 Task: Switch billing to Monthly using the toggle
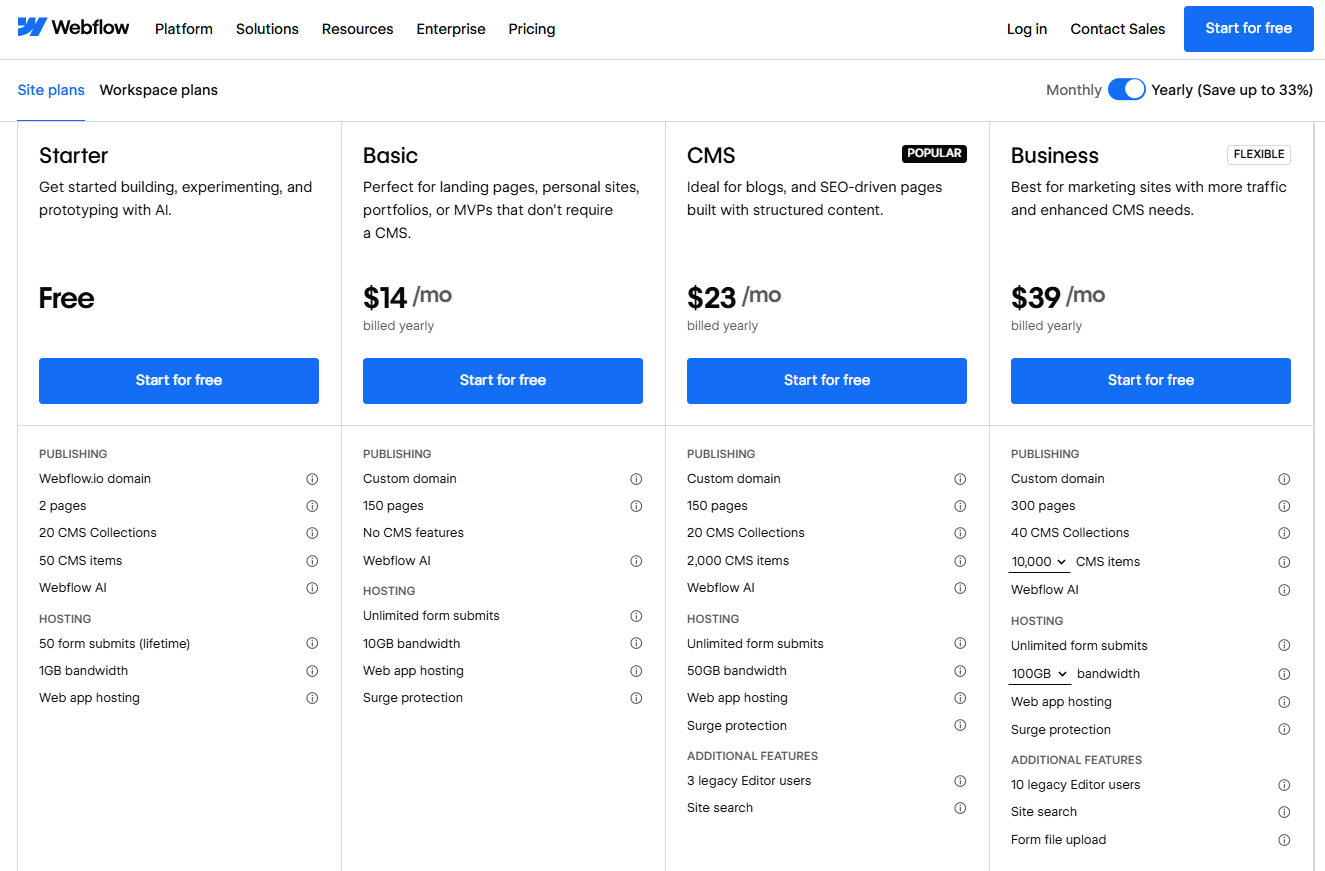pyautogui.click(x=1126, y=89)
